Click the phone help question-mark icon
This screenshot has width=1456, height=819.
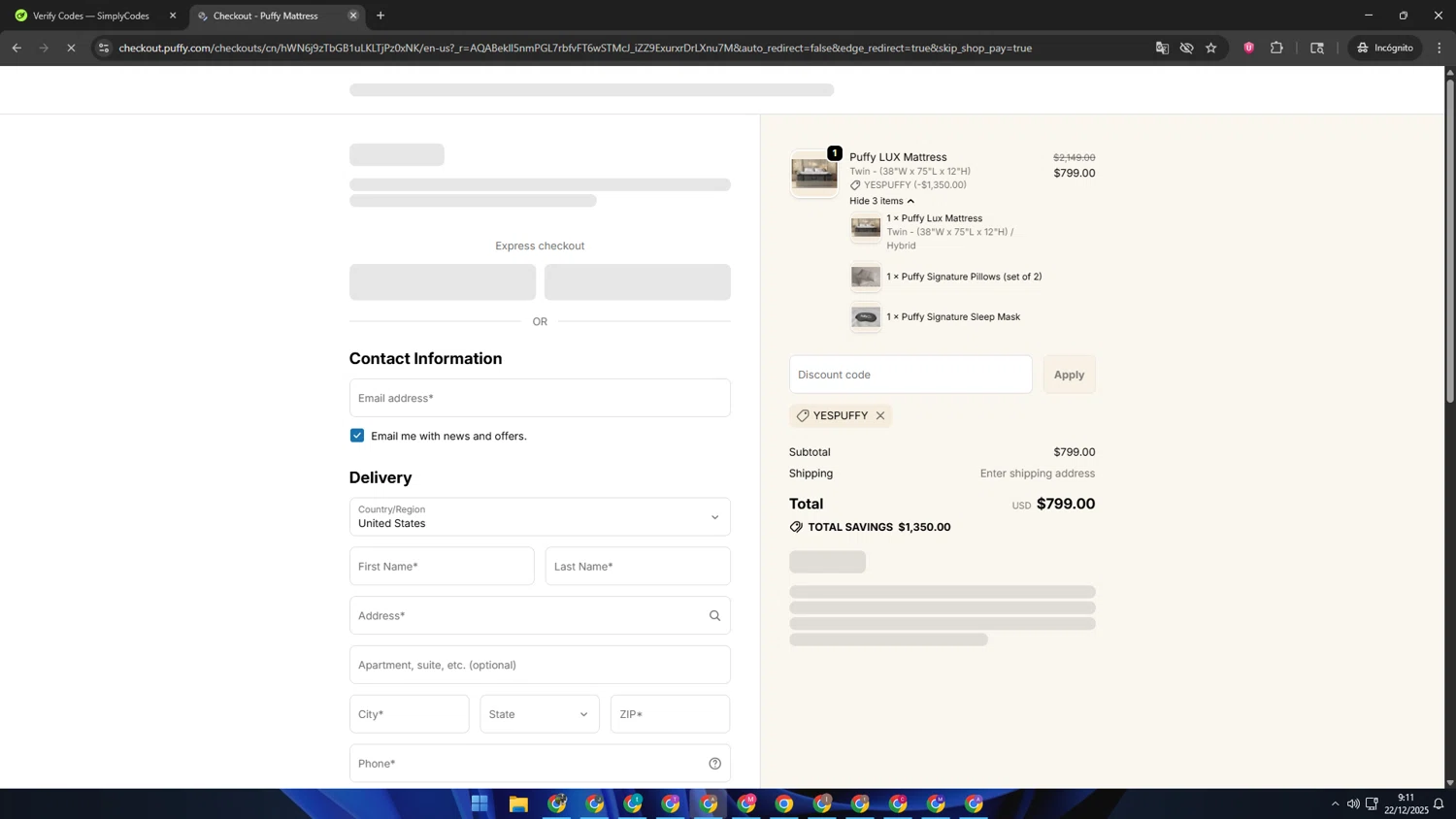[714, 764]
